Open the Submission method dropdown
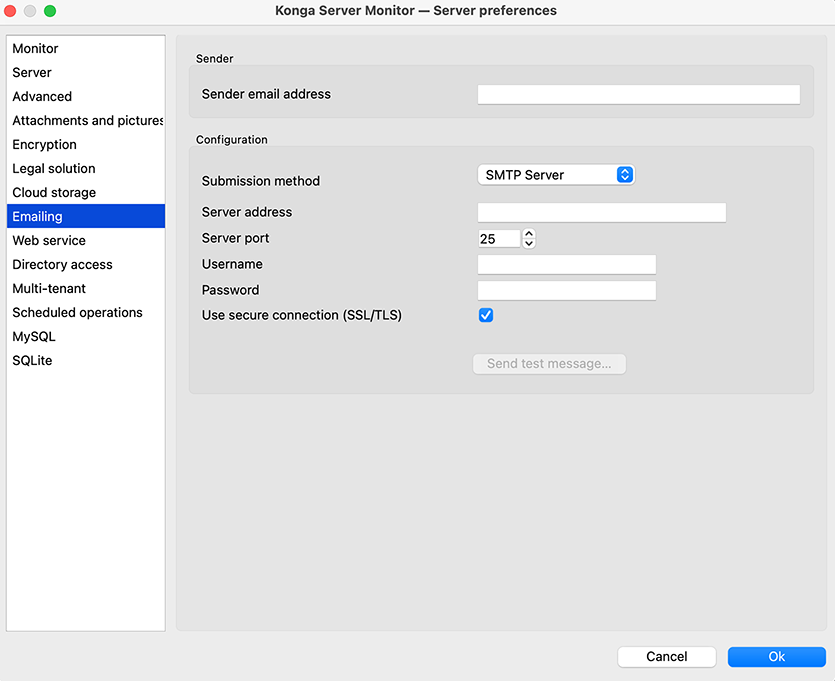 pos(556,175)
